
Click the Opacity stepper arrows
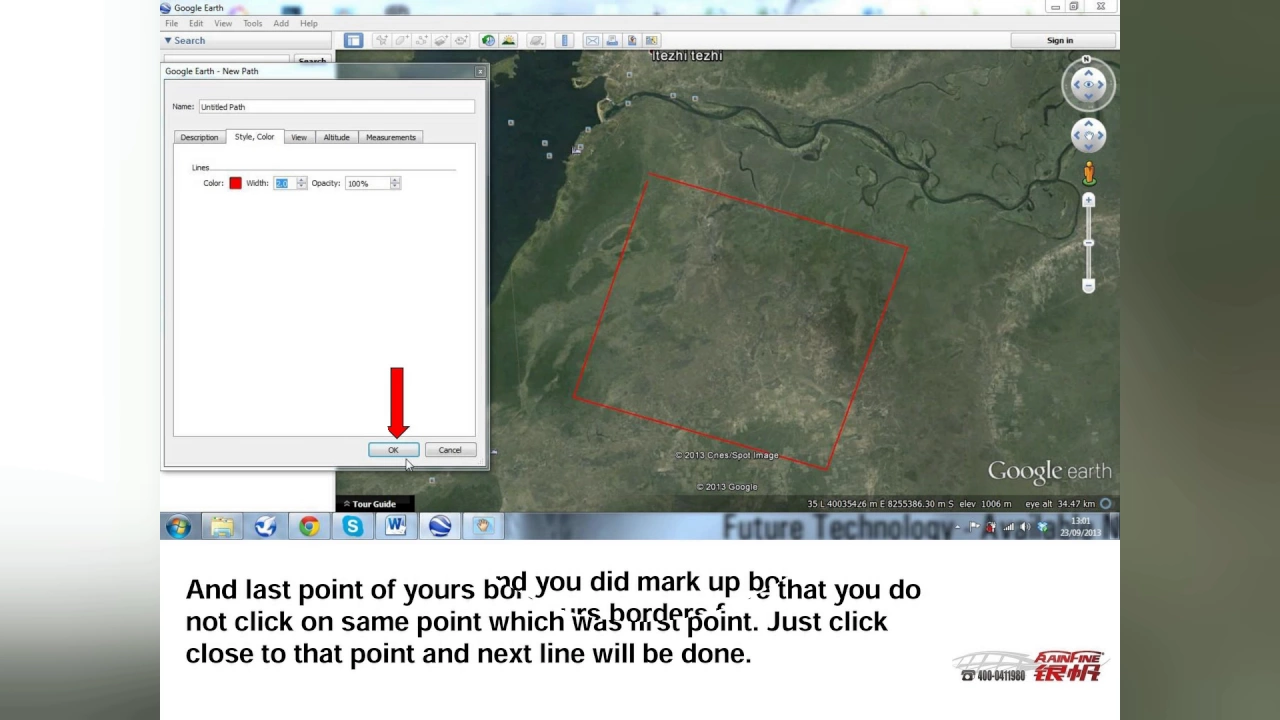(x=395, y=183)
